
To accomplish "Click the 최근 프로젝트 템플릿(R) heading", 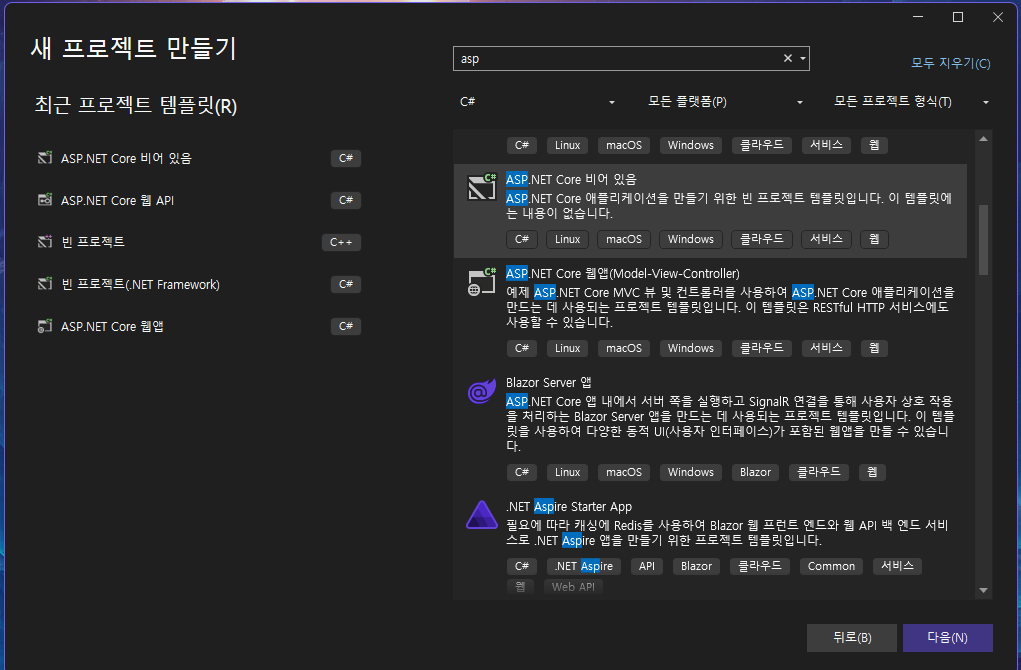I will (x=135, y=105).
